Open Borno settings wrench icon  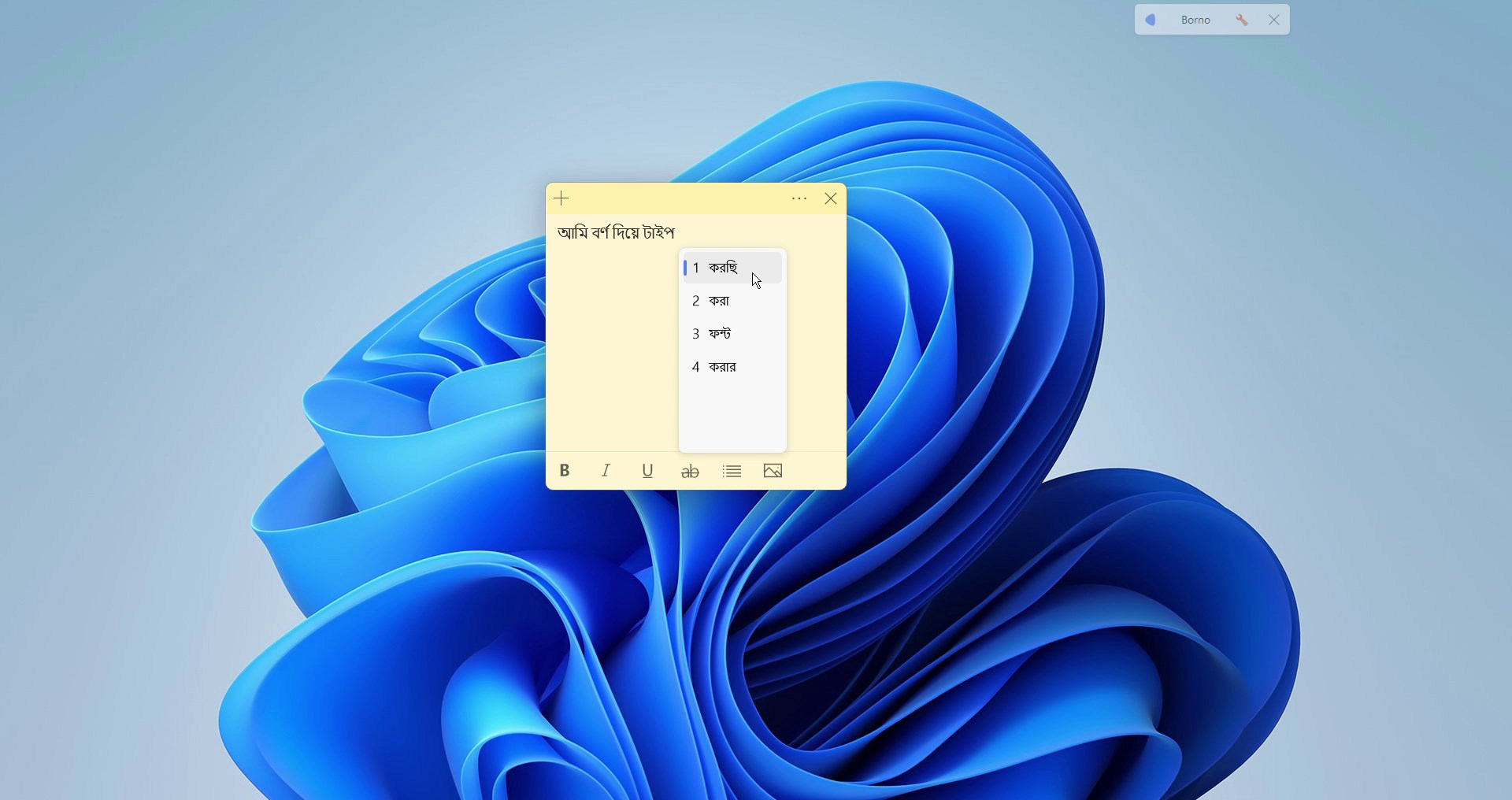[x=1242, y=20]
